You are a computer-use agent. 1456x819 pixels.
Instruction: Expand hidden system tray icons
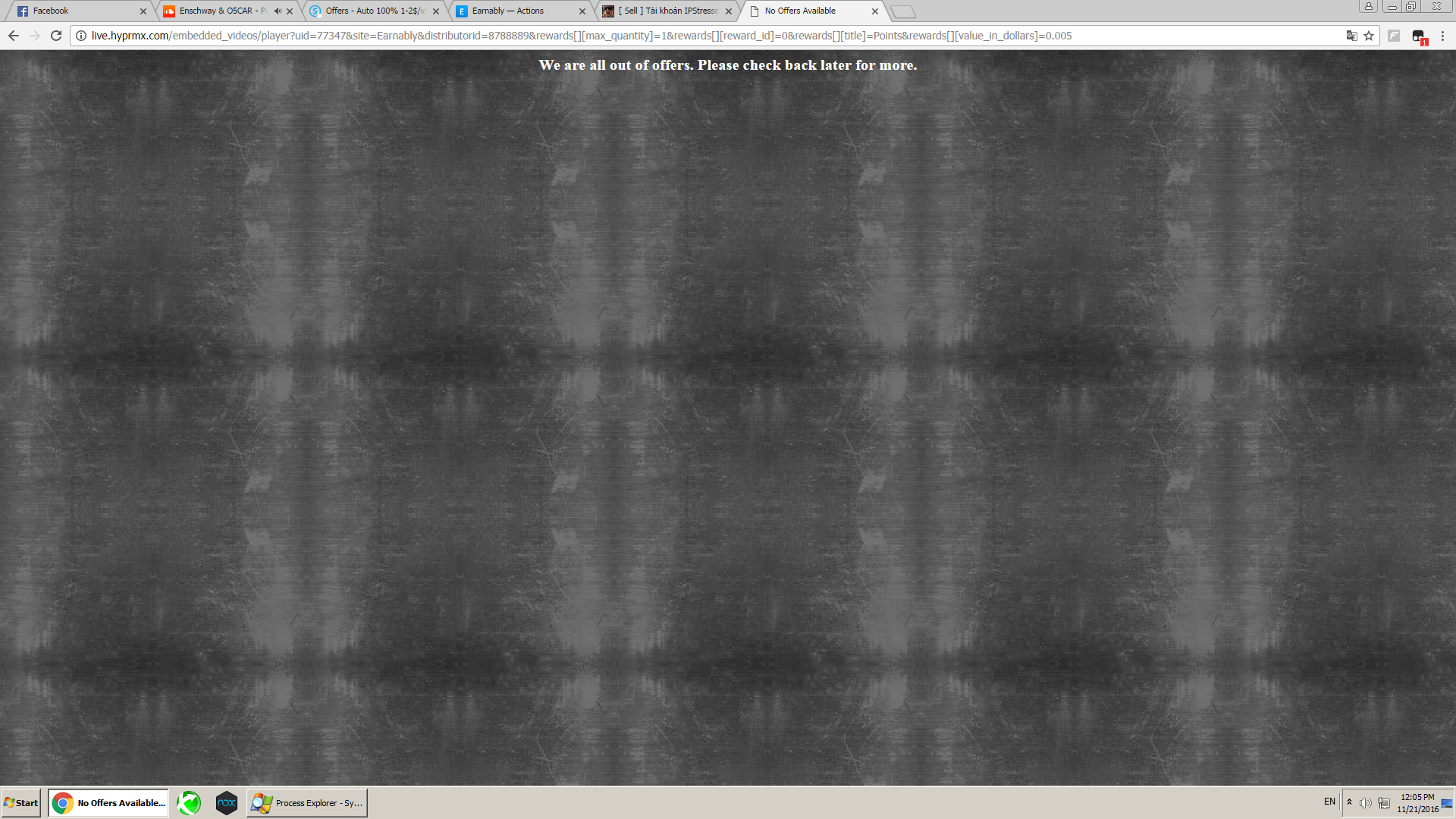(x=1349, y=802)
